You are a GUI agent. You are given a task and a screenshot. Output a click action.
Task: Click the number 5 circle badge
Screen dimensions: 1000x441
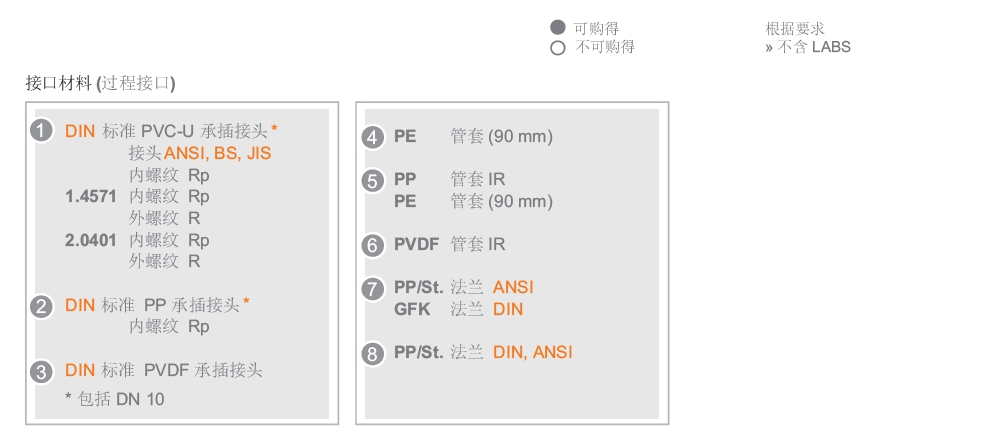coord(372,181)
